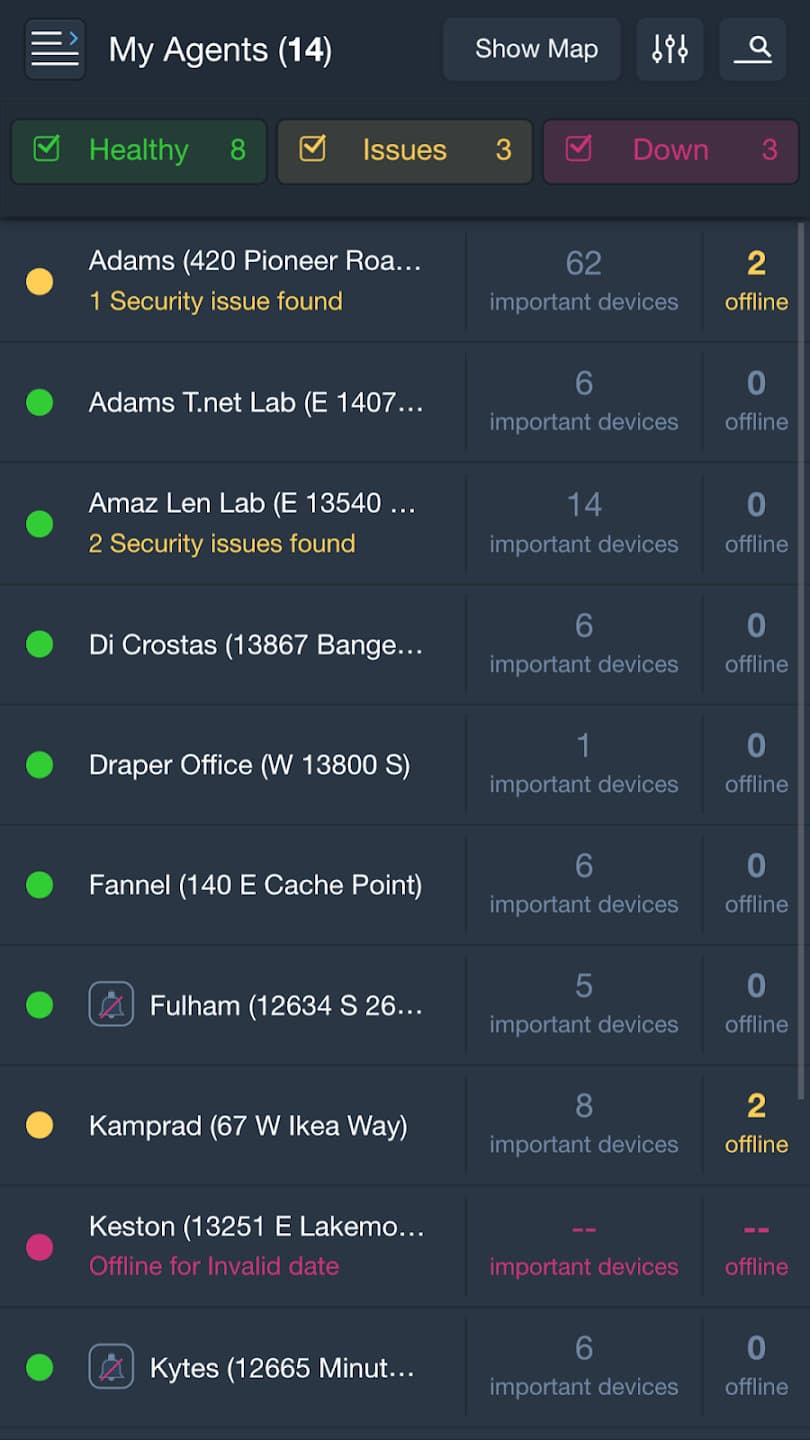Uncheck the Healthy filter checkbox
The height and width of the screenshot is (1440, 810).
pyautogui.click(x=47, y=150)
